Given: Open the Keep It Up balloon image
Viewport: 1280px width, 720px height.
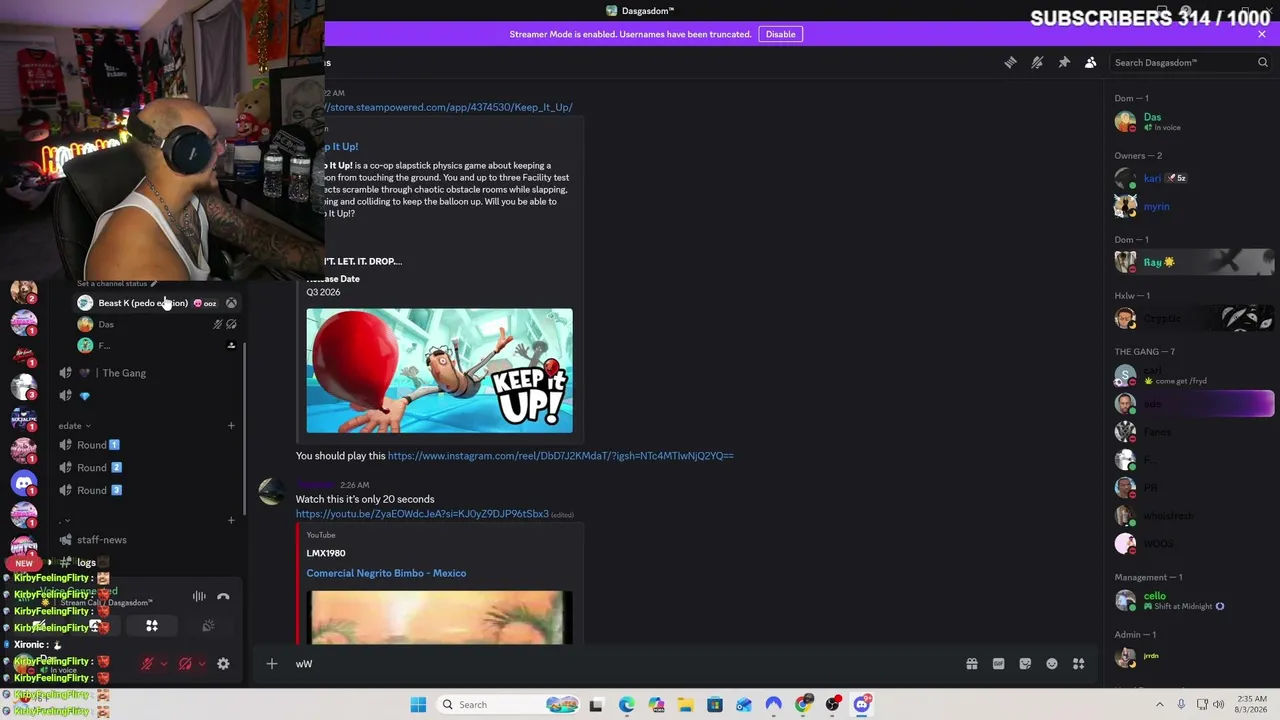Looking at the screenshot, I should tap(439, 371).
